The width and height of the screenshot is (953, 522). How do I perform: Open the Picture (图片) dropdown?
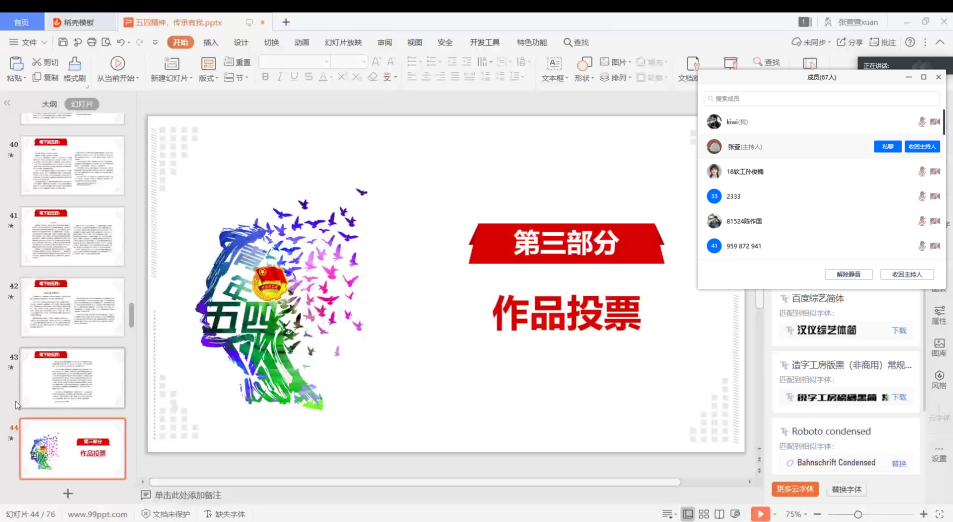615,62
